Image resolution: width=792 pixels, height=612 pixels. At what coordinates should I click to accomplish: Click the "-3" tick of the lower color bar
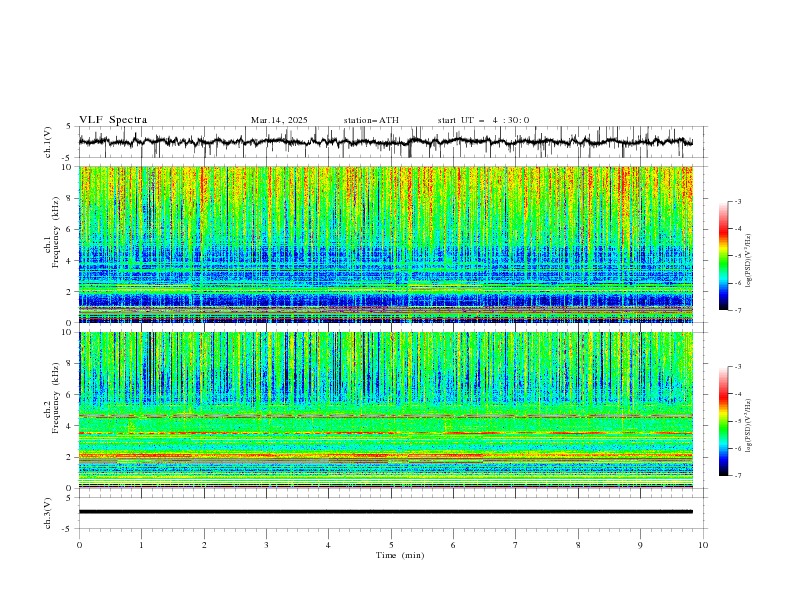coord(738,367)
